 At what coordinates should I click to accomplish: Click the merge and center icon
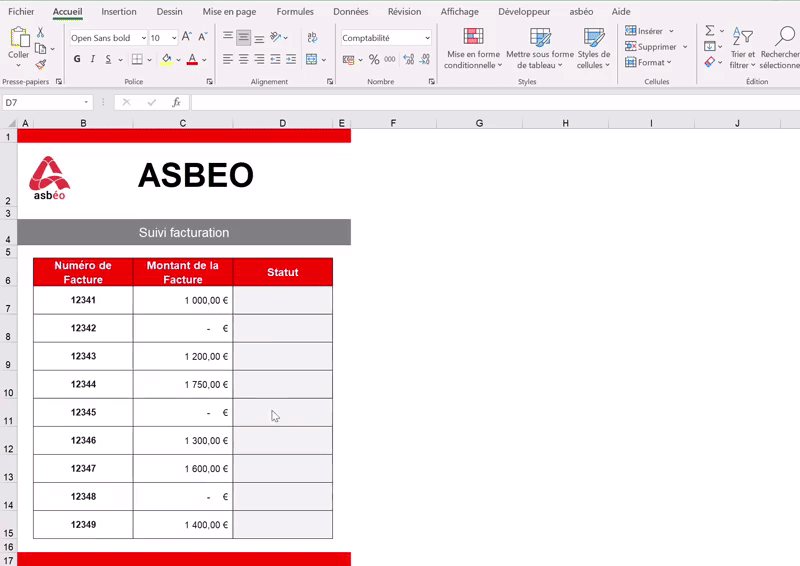pos(311,59)
